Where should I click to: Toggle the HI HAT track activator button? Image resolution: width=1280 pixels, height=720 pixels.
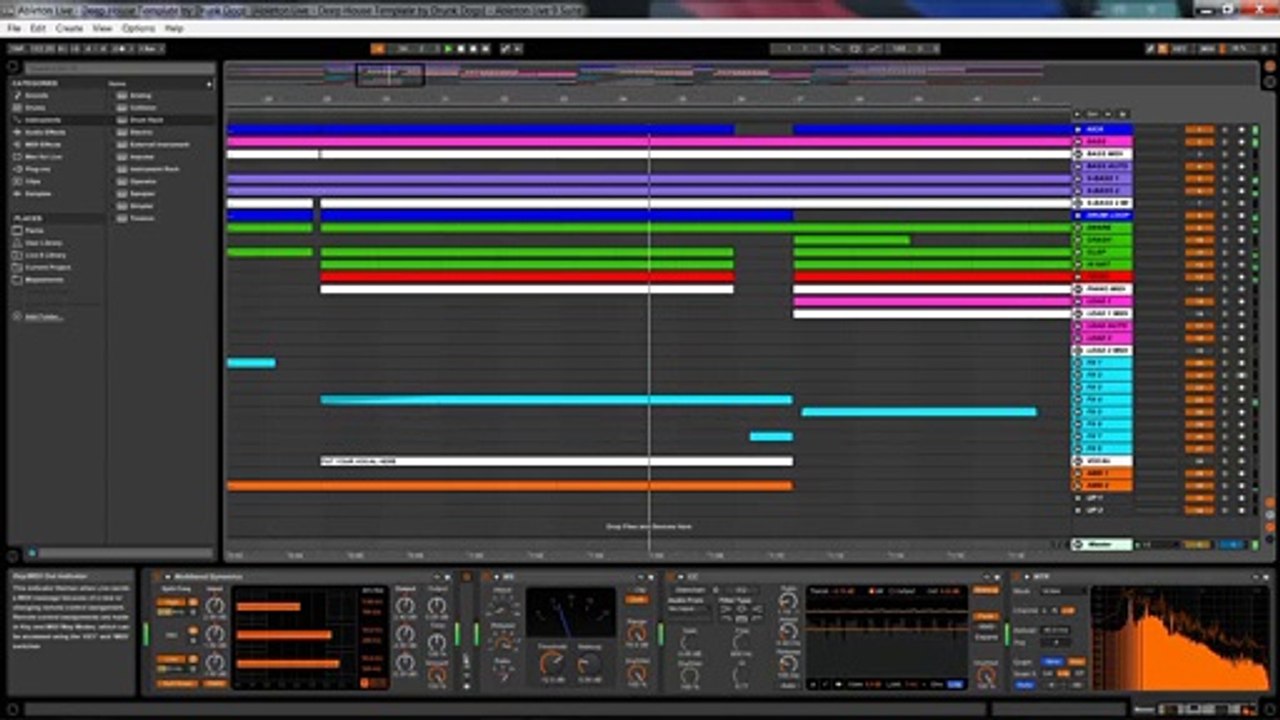[x=1199, y=265]
